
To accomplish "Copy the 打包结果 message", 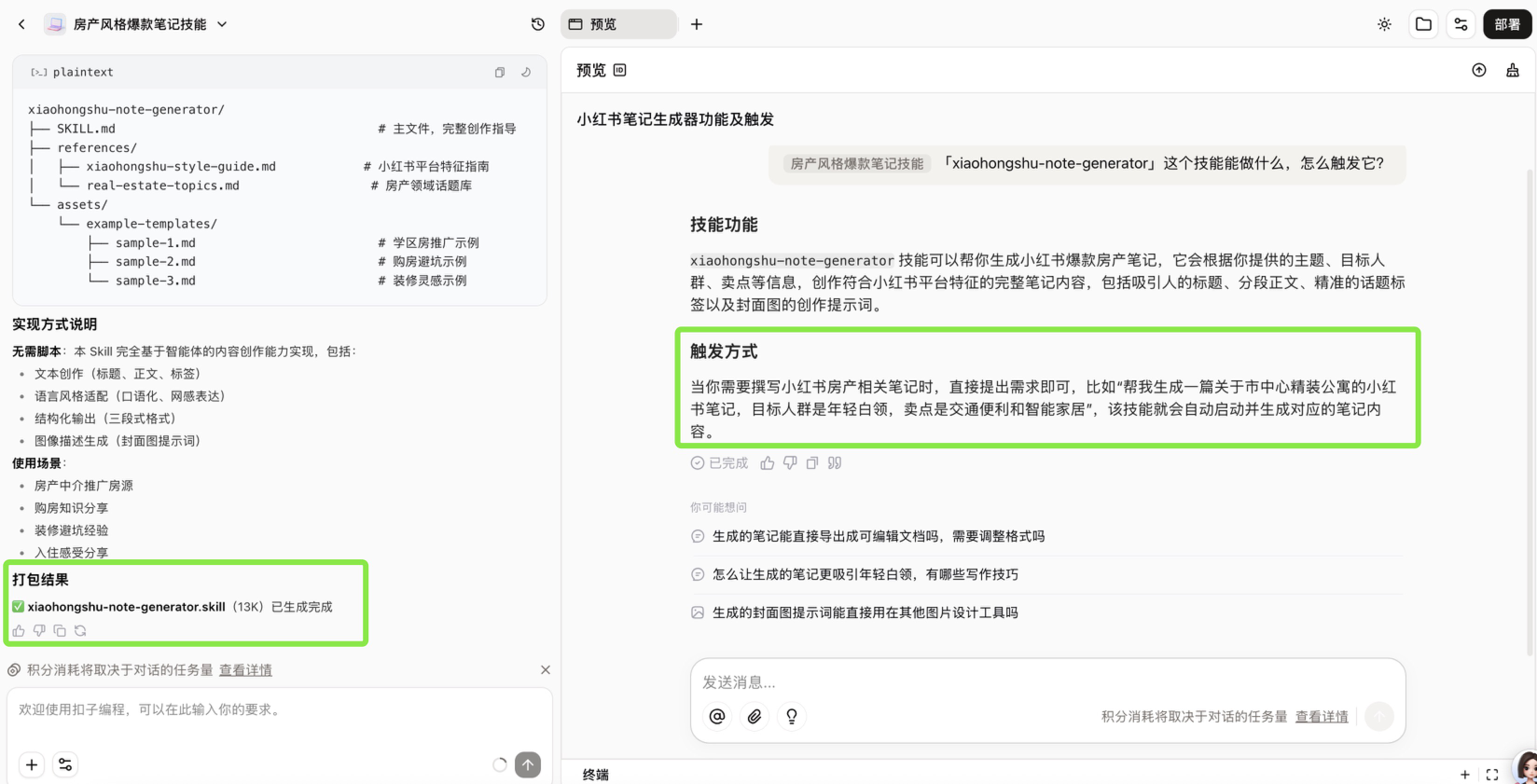I will coord(60,631).
